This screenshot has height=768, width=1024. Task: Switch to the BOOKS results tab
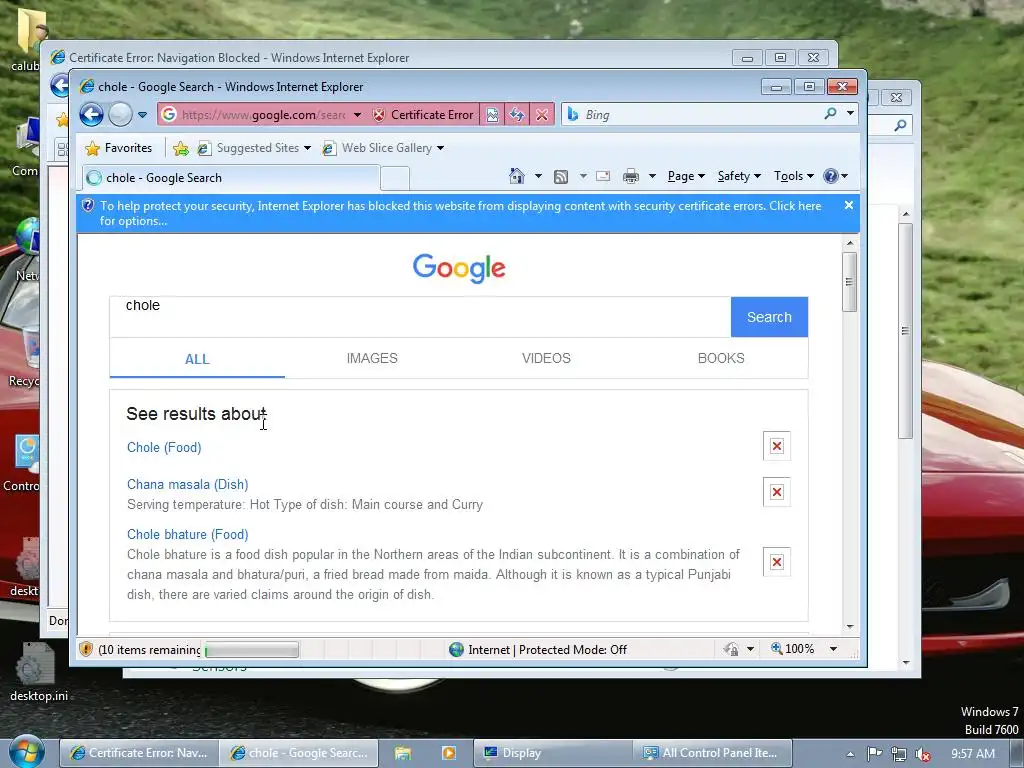(721, 358)
